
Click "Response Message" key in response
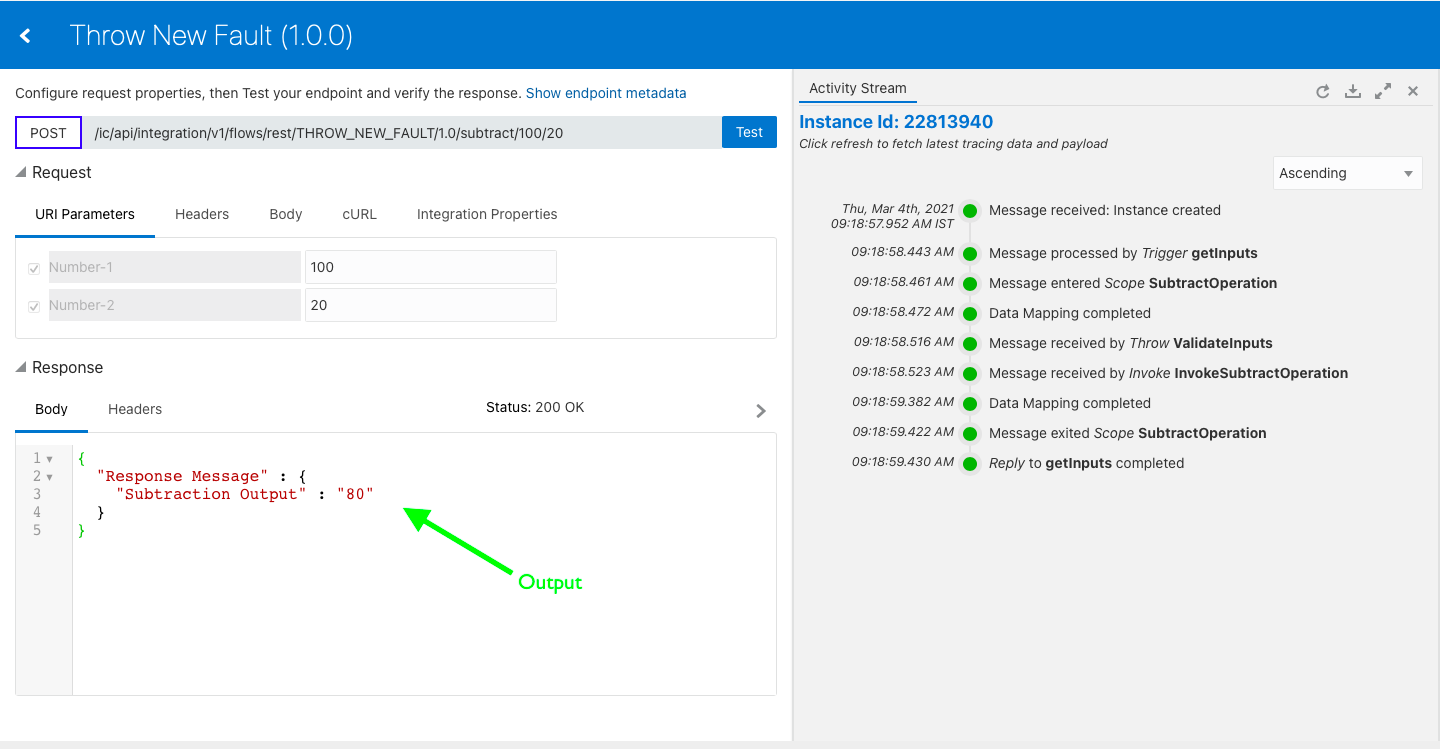183,476
